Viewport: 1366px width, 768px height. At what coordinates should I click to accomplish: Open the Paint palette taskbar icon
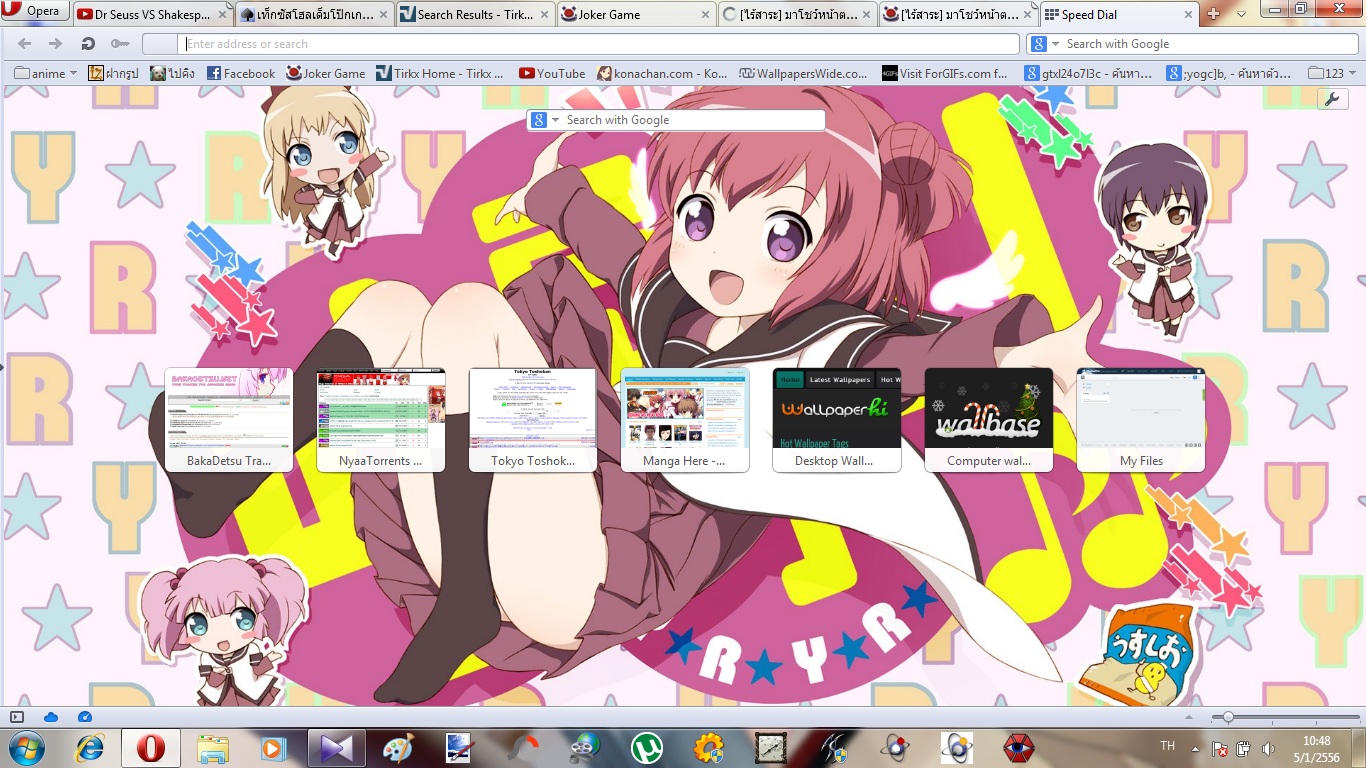coord(397,747)
